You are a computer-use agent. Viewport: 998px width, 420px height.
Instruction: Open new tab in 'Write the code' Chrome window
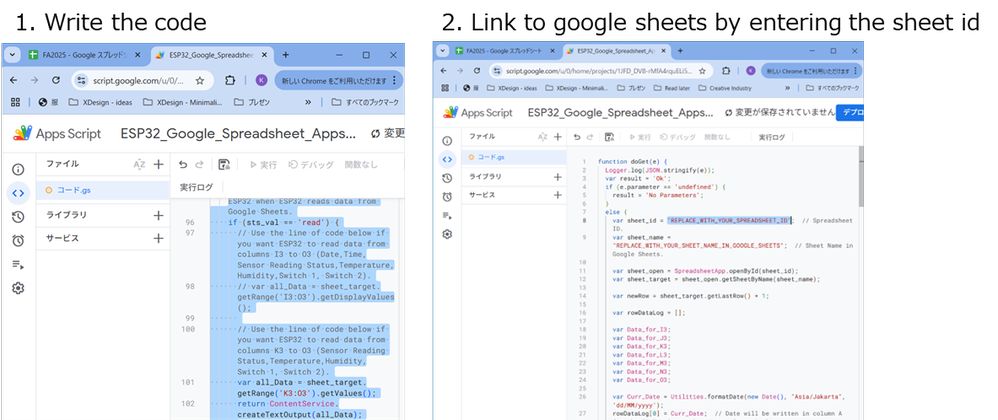tap(286, 55)
